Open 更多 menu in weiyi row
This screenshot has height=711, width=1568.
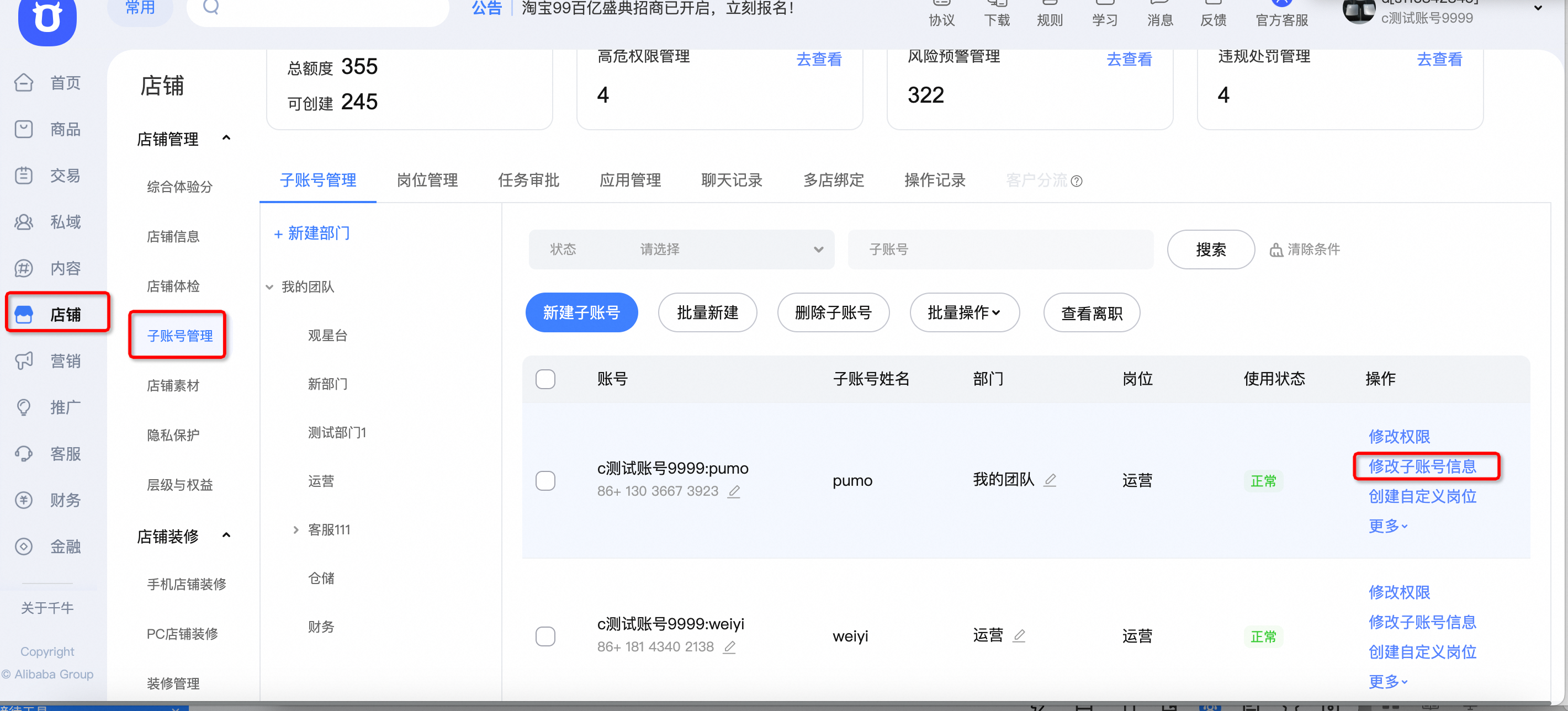coord(1388,681)
